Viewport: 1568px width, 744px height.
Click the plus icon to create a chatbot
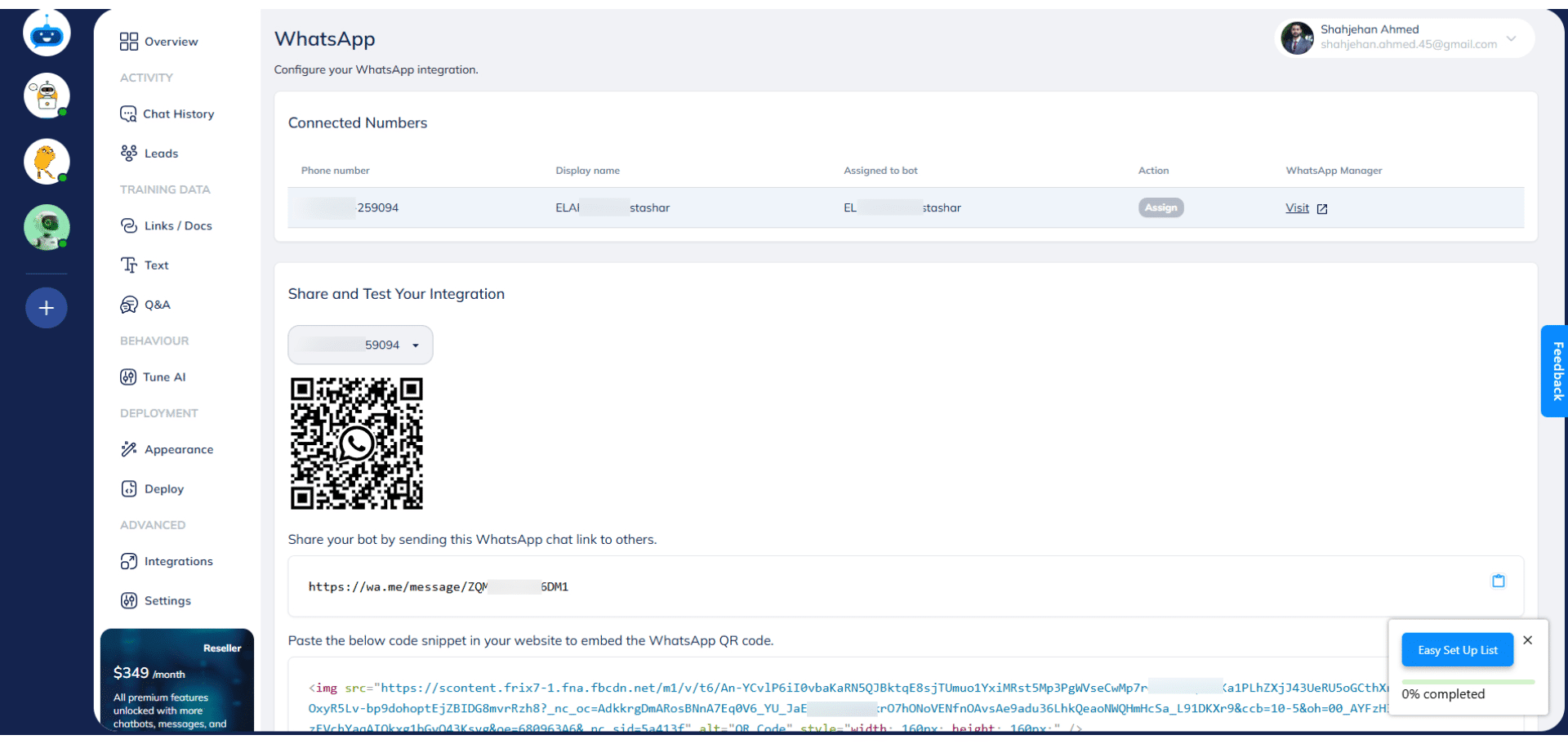point(47,308)
